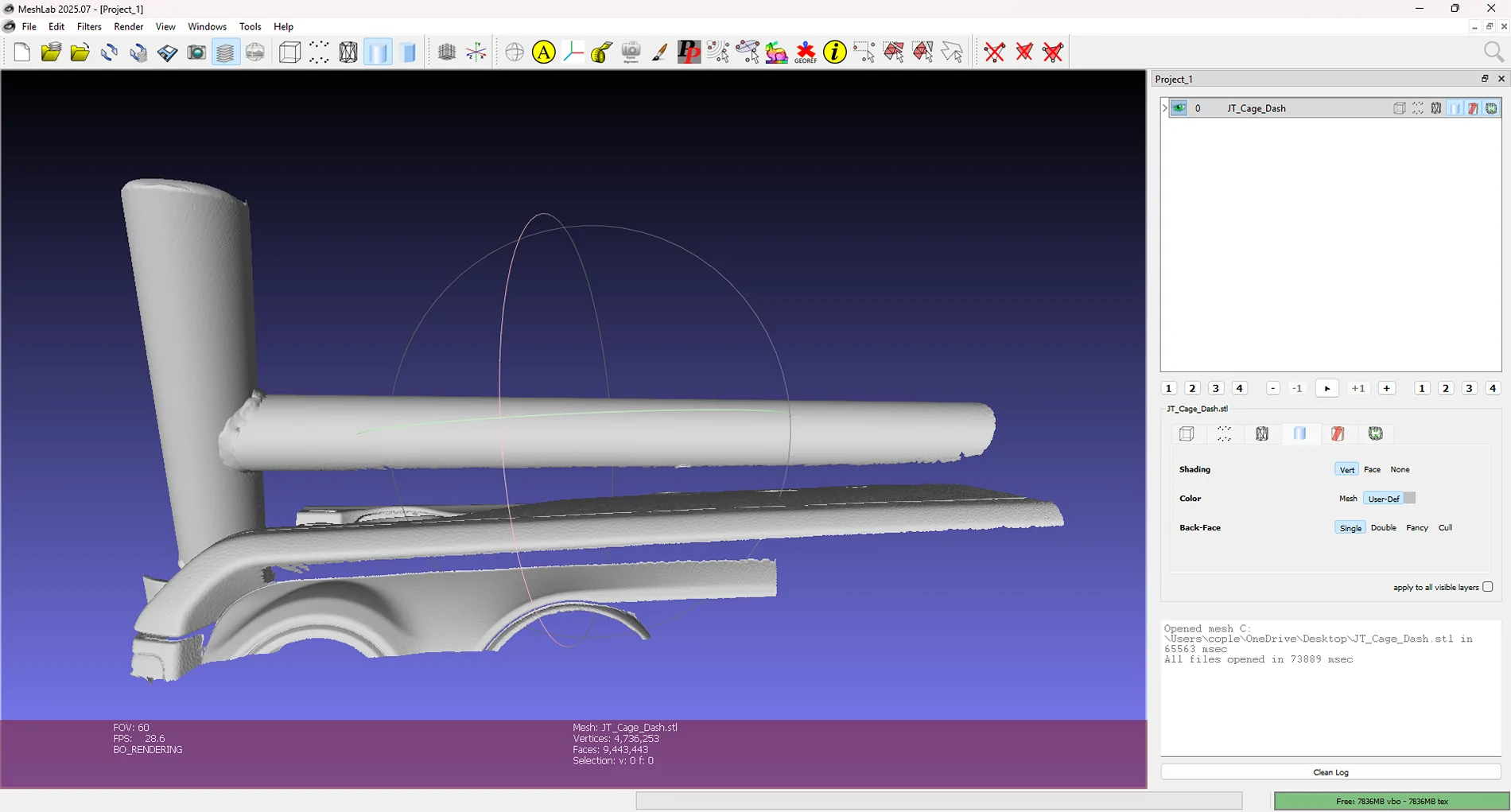
Task: Expand the JT_Cage_Dash layer row
Action: [x=1164, y=108]
